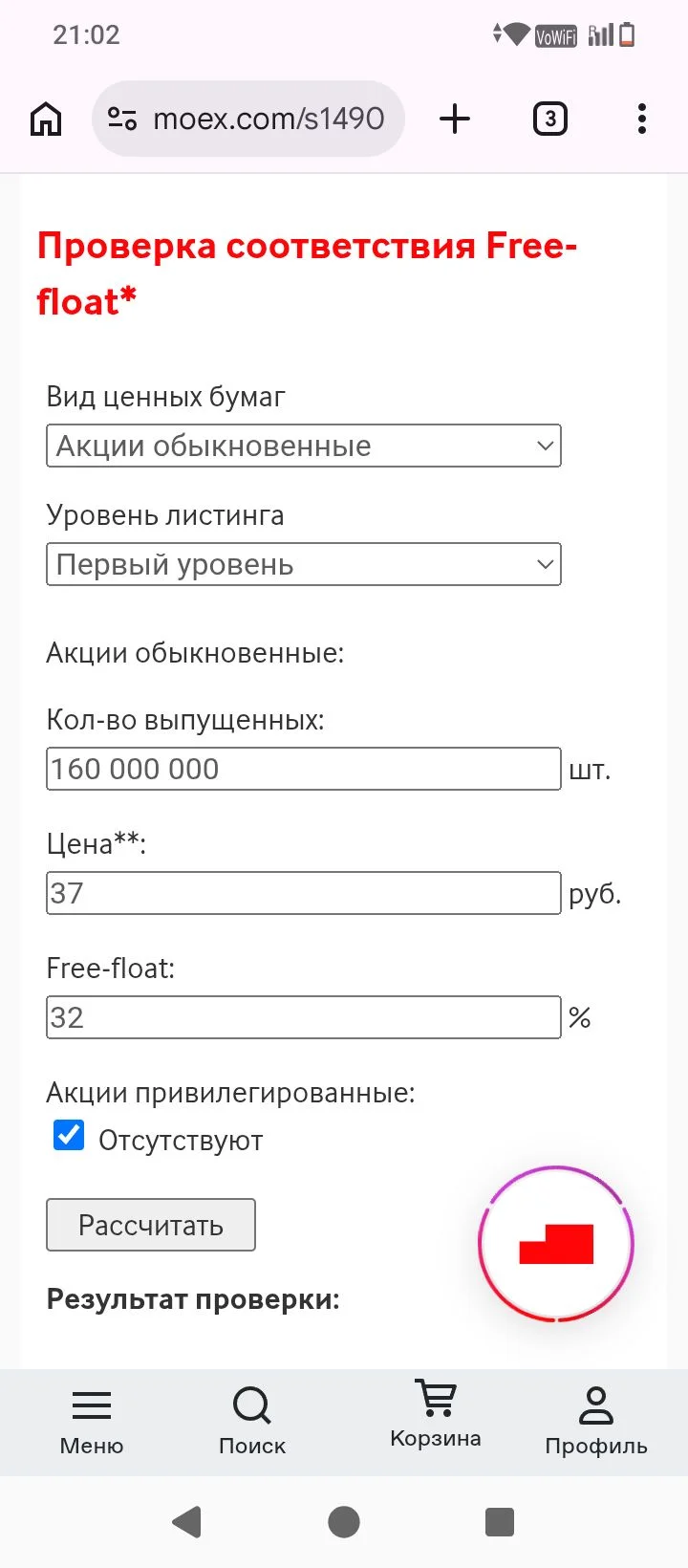
Task: Focus the Кол-во выпущенных input field
Action: (x=304, y=769)
